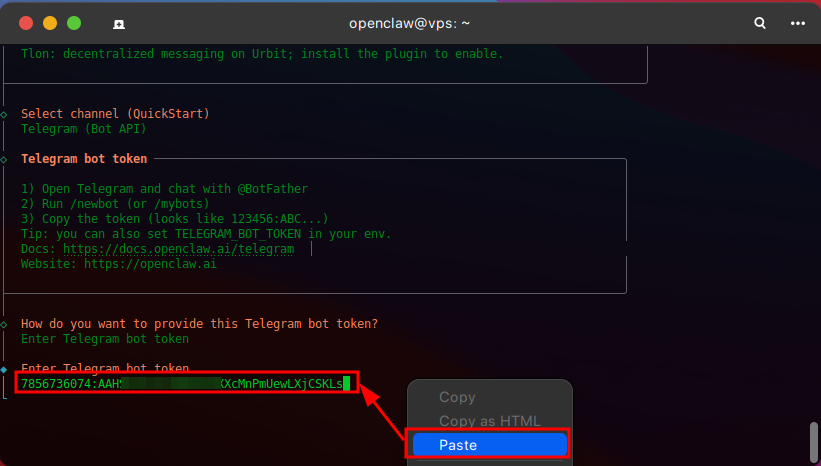Open a new terminal tab
Image resolution: width=821 pixels, height=466 pixels.
[119, 23]
